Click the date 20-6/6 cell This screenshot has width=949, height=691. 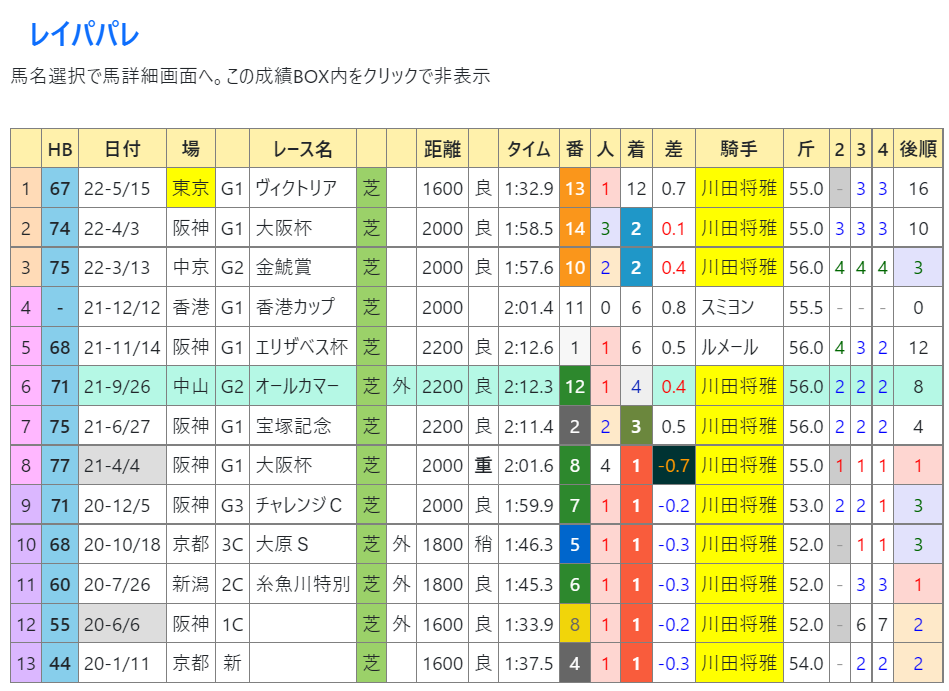[x=122, y=624]
